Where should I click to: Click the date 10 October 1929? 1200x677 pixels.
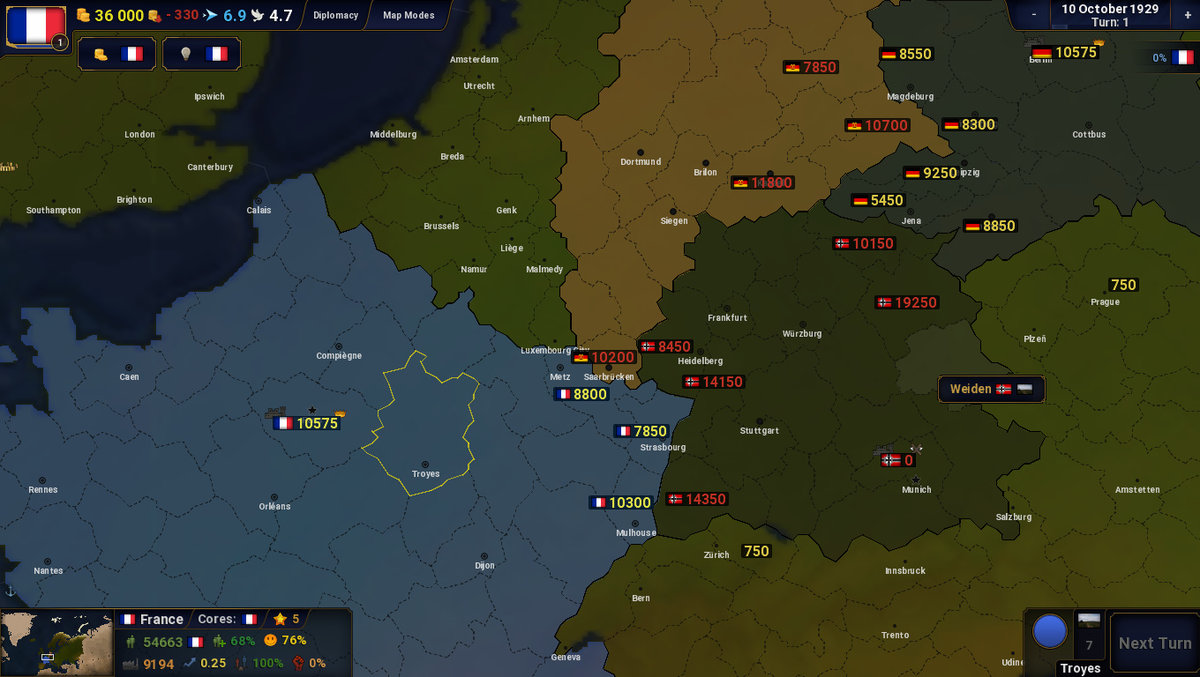click(x=1110, y=9)
